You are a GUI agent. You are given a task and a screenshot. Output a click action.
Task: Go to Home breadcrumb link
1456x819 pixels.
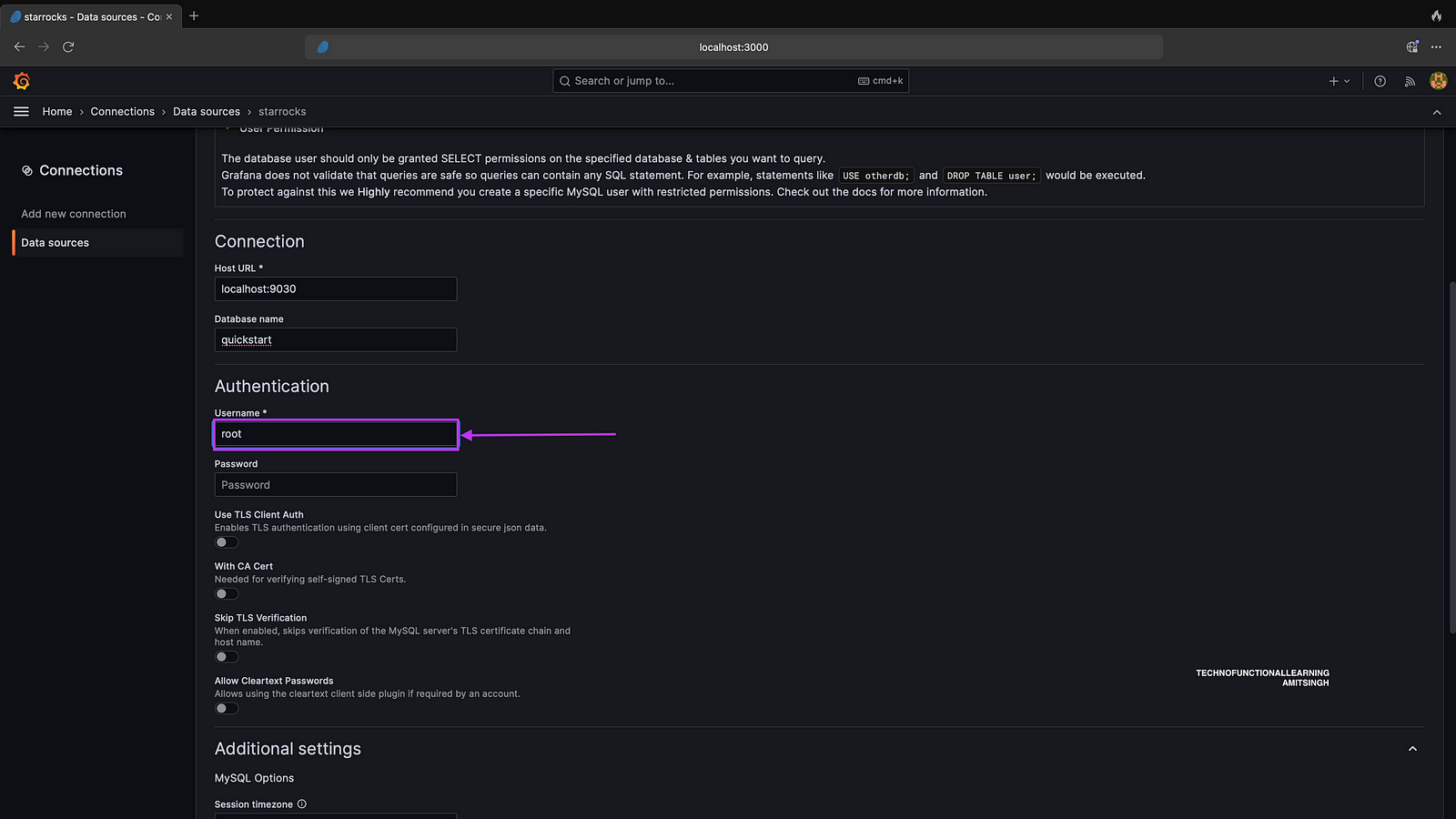click(x=57, y=112)
